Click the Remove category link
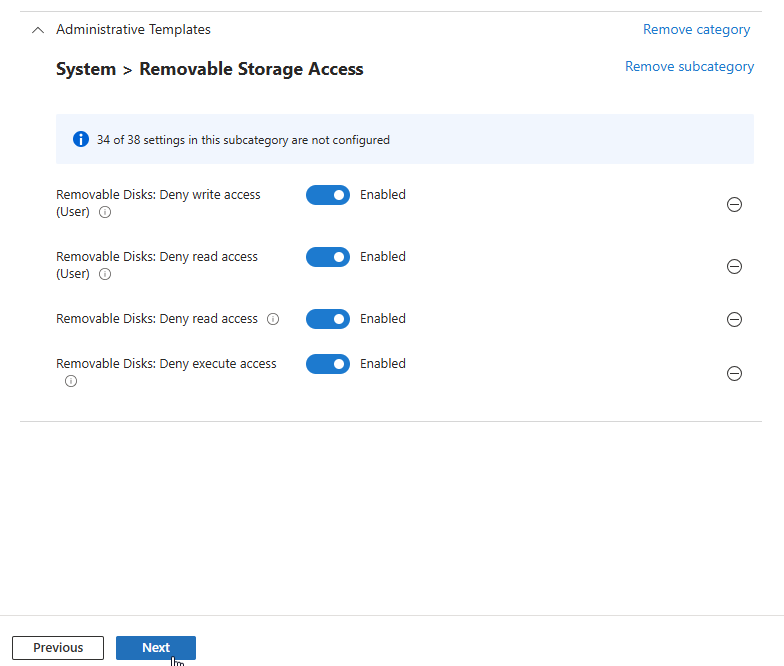The width and height of the screenshot is (784, 666). coord(696,30)
